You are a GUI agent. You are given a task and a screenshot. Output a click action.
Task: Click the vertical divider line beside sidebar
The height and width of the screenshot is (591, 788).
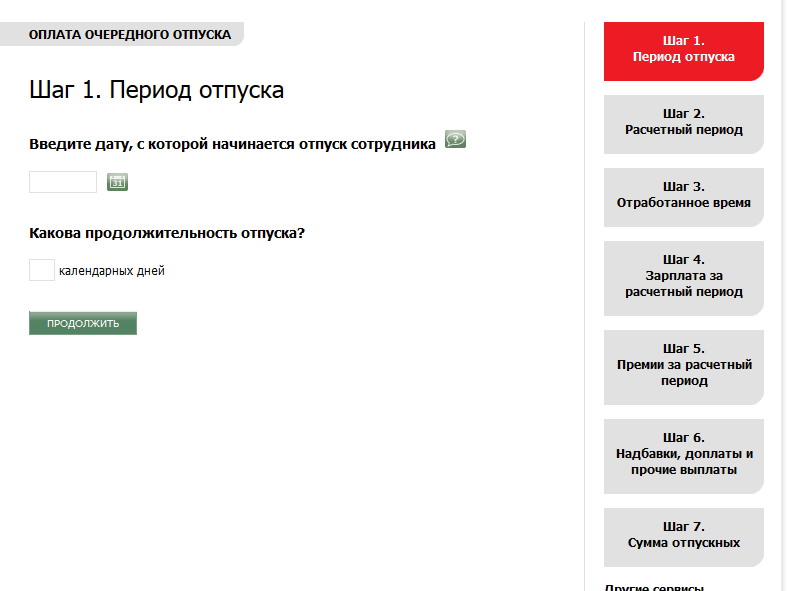(584, 300)
